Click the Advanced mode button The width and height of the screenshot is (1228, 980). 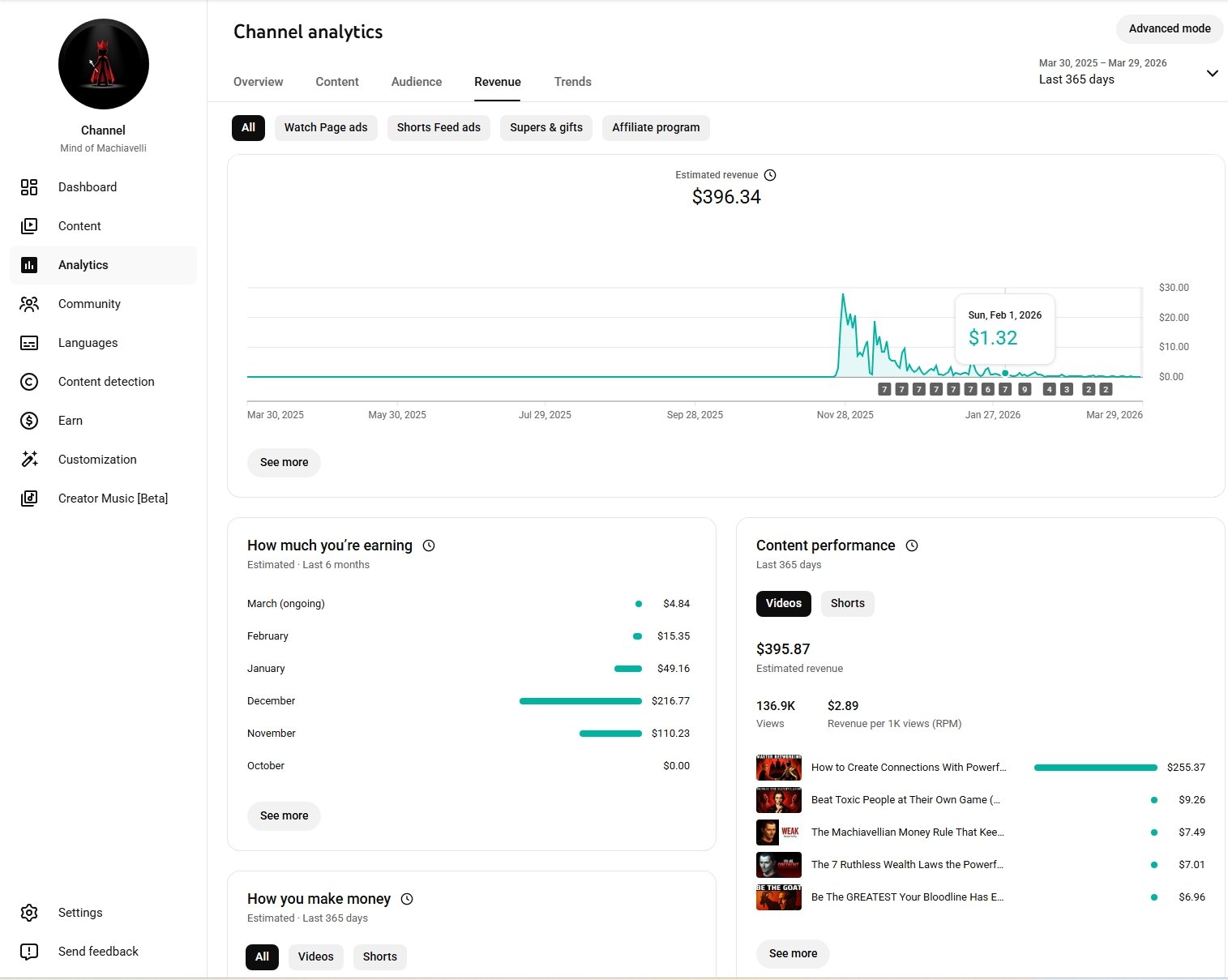coord(1169,29)
